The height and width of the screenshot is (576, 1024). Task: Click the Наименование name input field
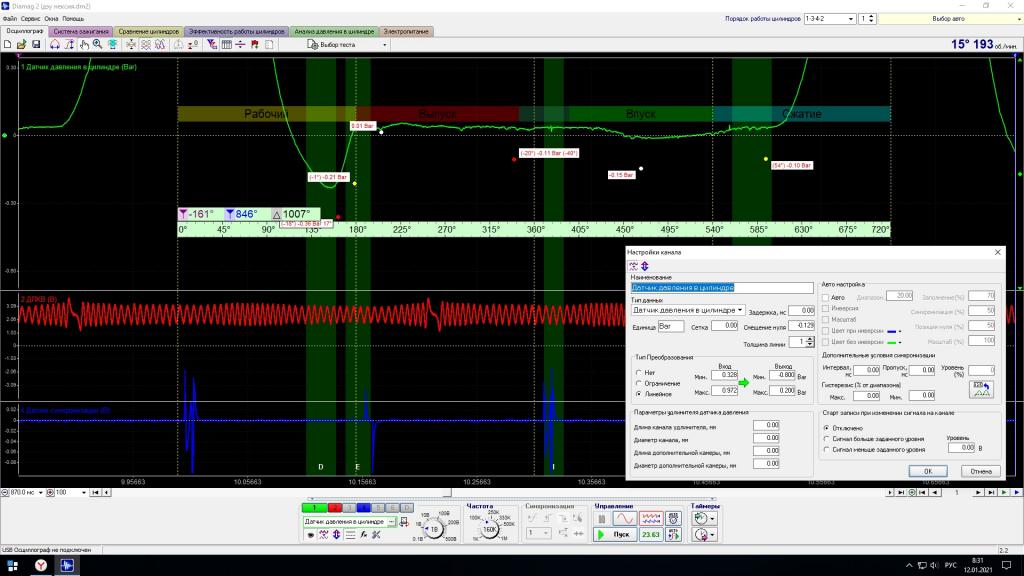[722, 287]
